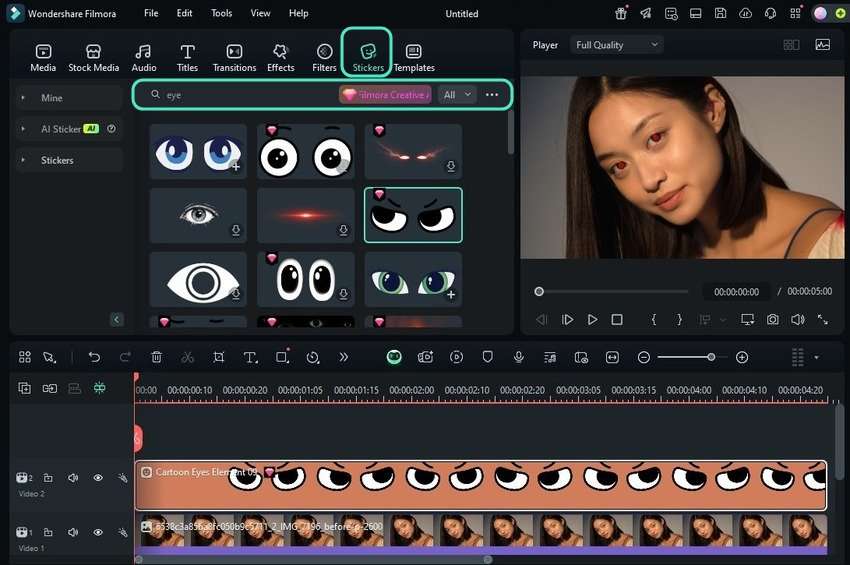Play frame by frame forward
The width and height of the screenshot is (850, 565).
point(567,319)
